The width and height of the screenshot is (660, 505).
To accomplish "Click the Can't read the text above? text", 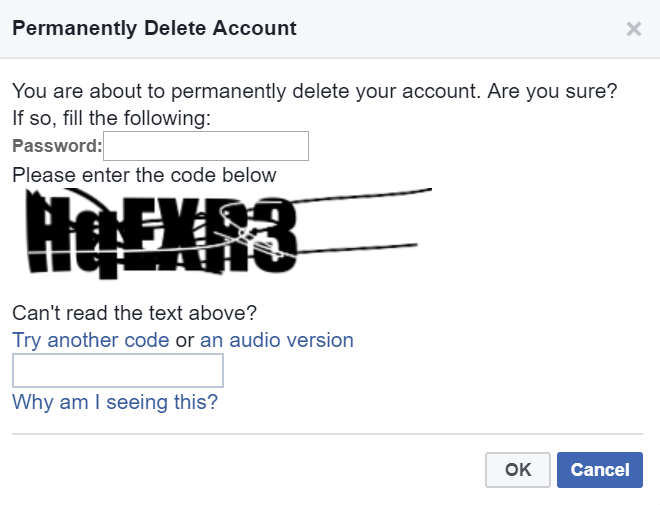I will (134, 313).
